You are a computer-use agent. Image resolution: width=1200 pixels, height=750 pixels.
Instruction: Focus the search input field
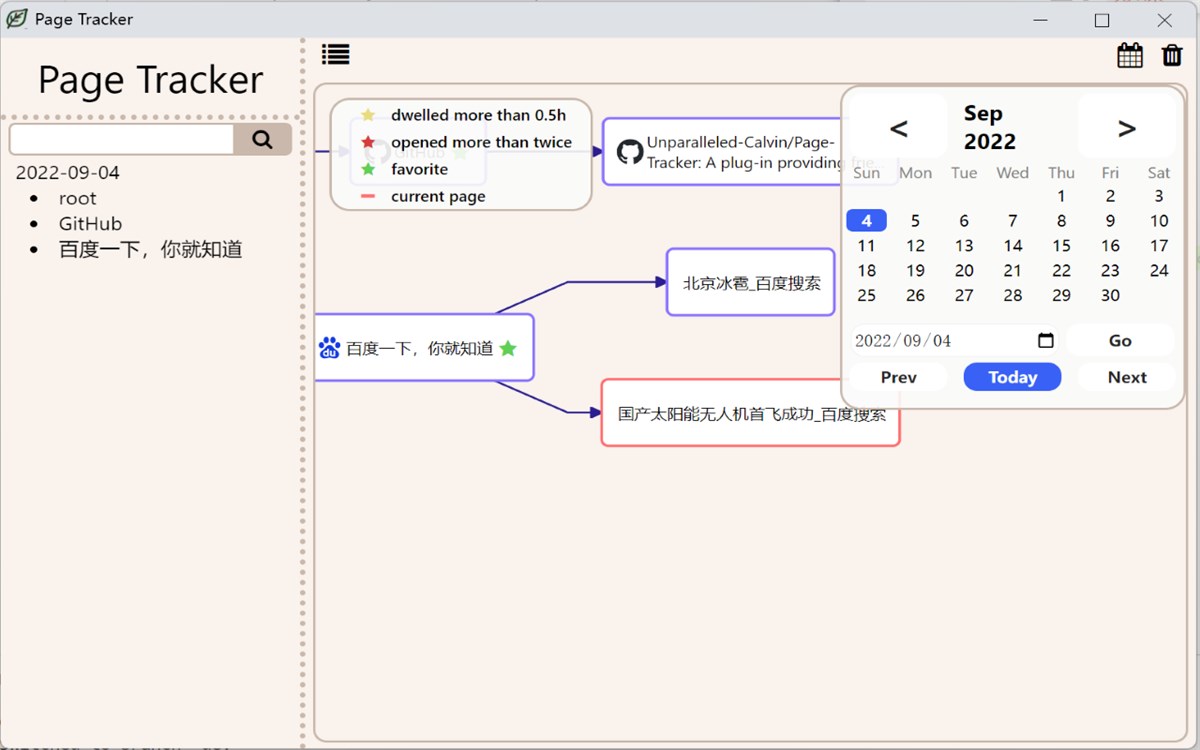(x=121, y=139)
